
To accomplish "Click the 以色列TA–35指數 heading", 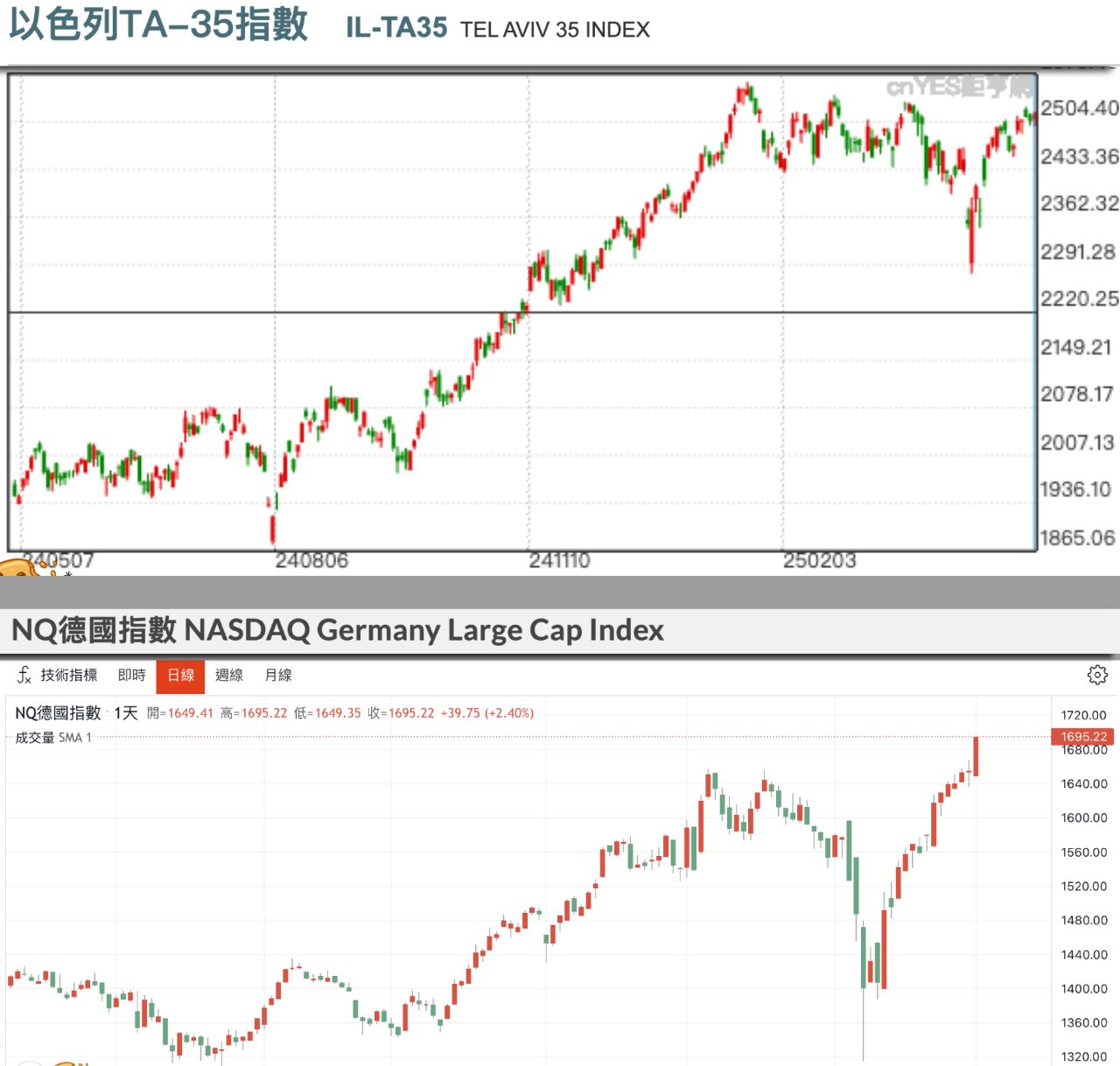I will (158, 25).
